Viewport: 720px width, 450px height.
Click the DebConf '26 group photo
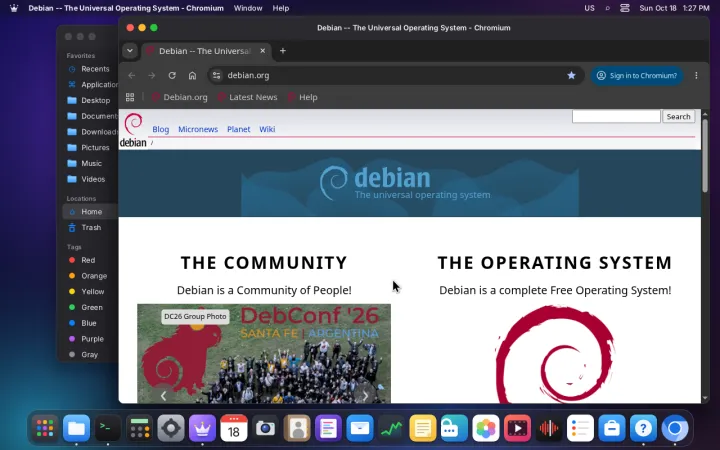click(264, 354)
